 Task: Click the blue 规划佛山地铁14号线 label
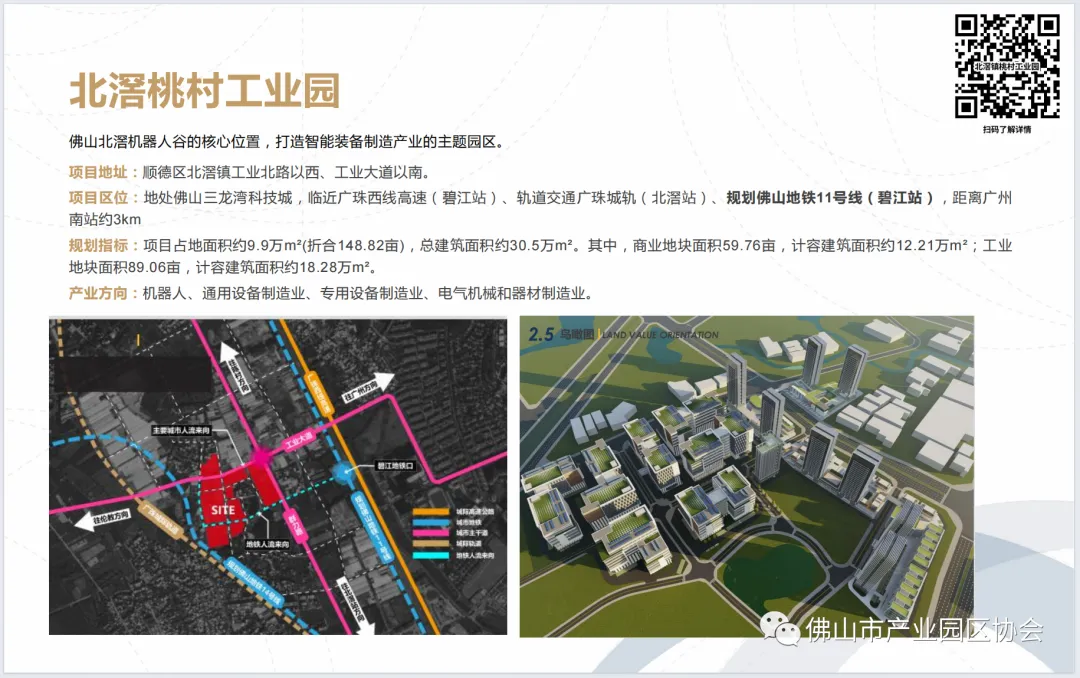(x=253, y=581)
